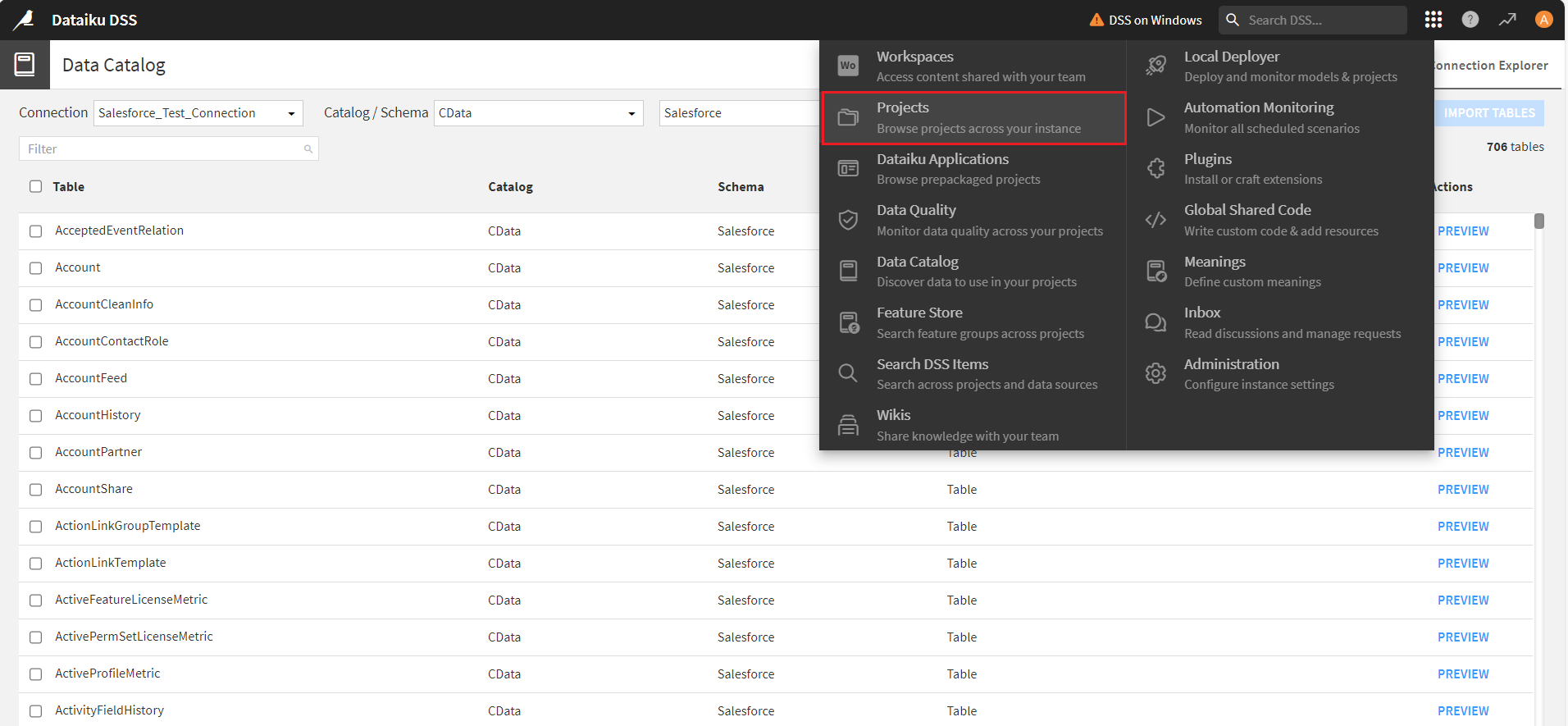Expand the Connection dropdown Salesforce_Test_Connection
Image resolution: width=1568 pixels, height=726 pixels.
coord(198,113)
